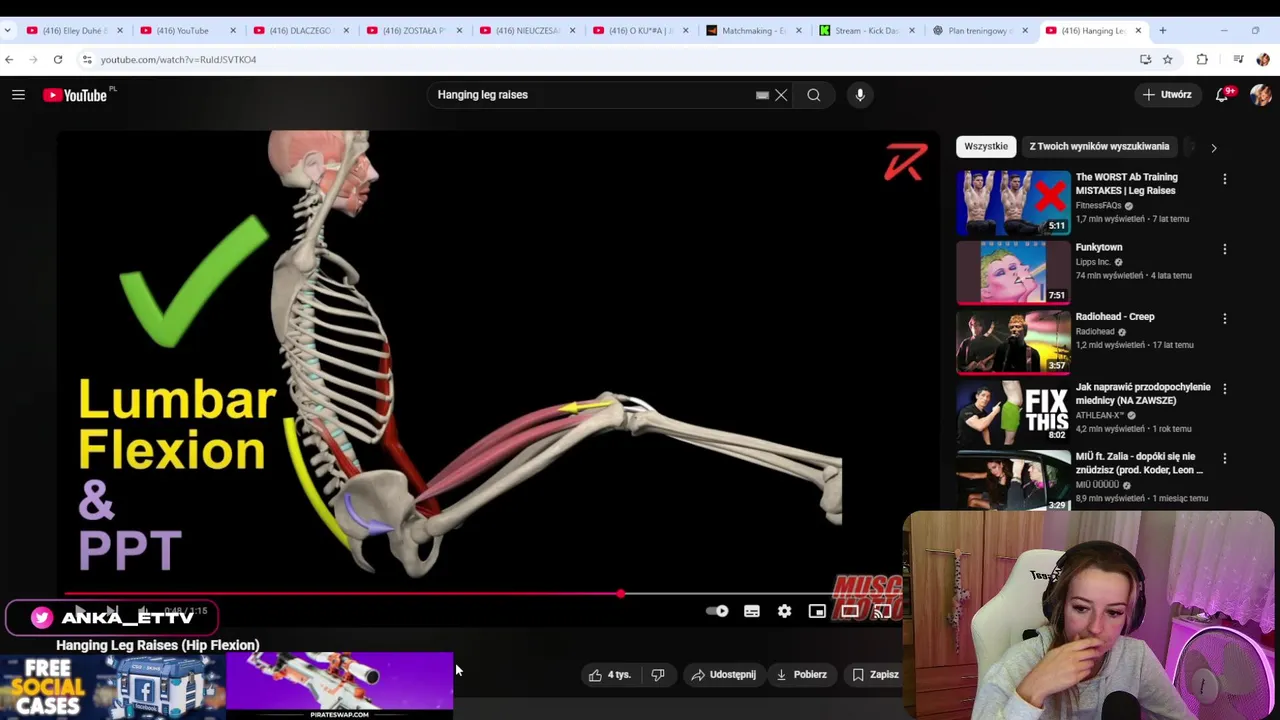Image resolution: width=1280 pixels, height=720 pixels.
Task: Open the on-screen keyboard icon in search
Action: coord(762,95)
